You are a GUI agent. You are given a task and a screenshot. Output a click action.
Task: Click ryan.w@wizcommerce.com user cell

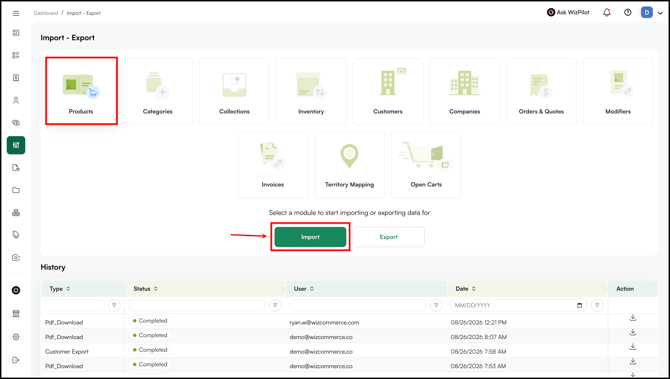(x=324, y=323)
